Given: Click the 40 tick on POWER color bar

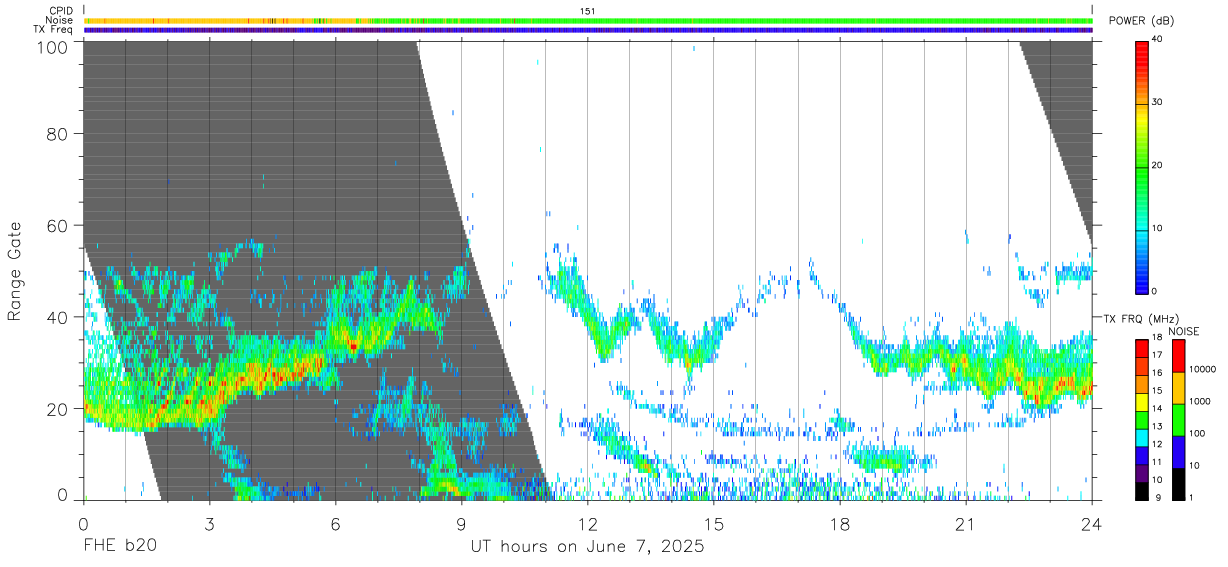Looking at the screenshot, I should tap(1156, 39).
